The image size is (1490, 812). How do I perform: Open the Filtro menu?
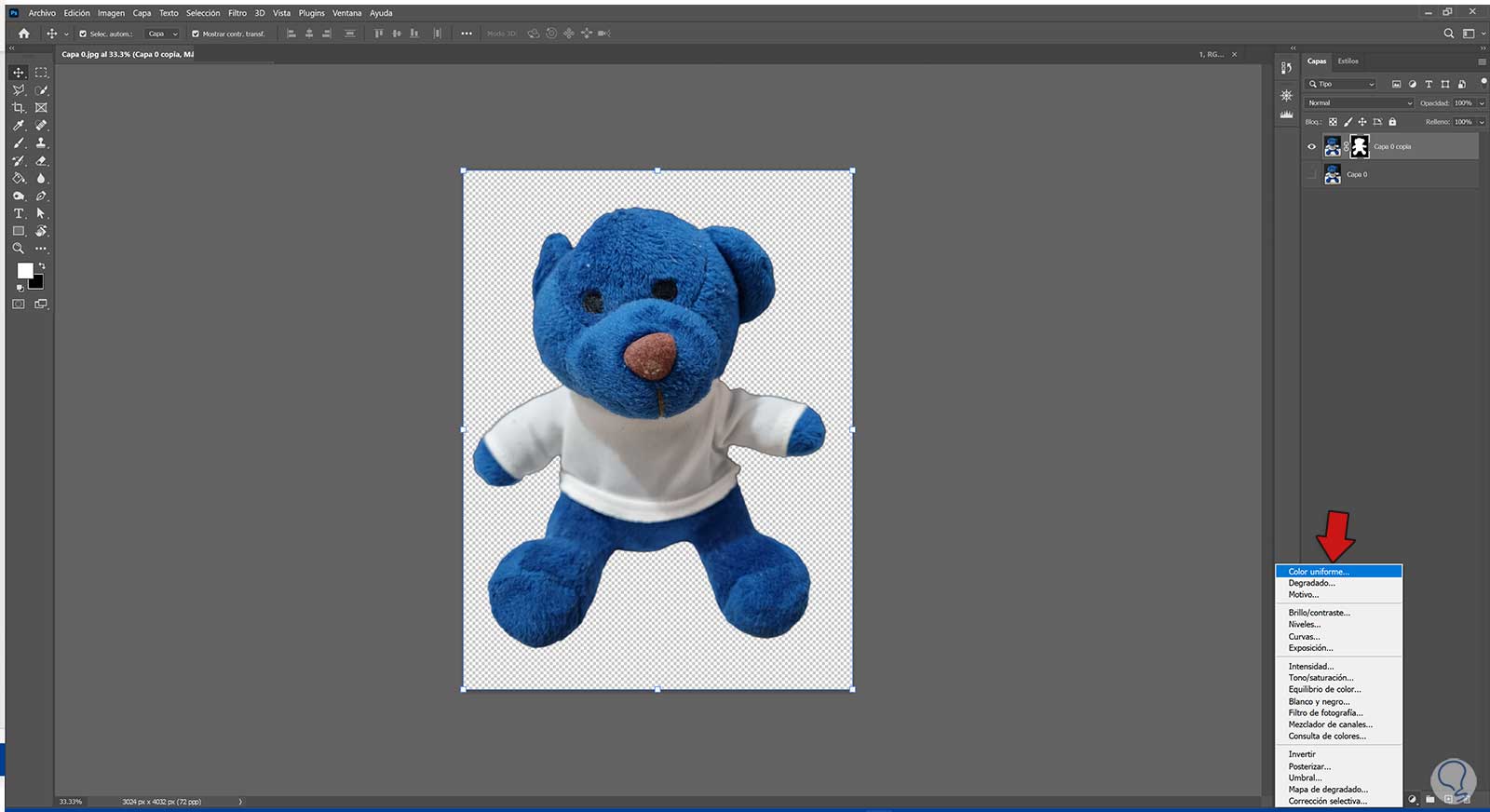[237, 13]
